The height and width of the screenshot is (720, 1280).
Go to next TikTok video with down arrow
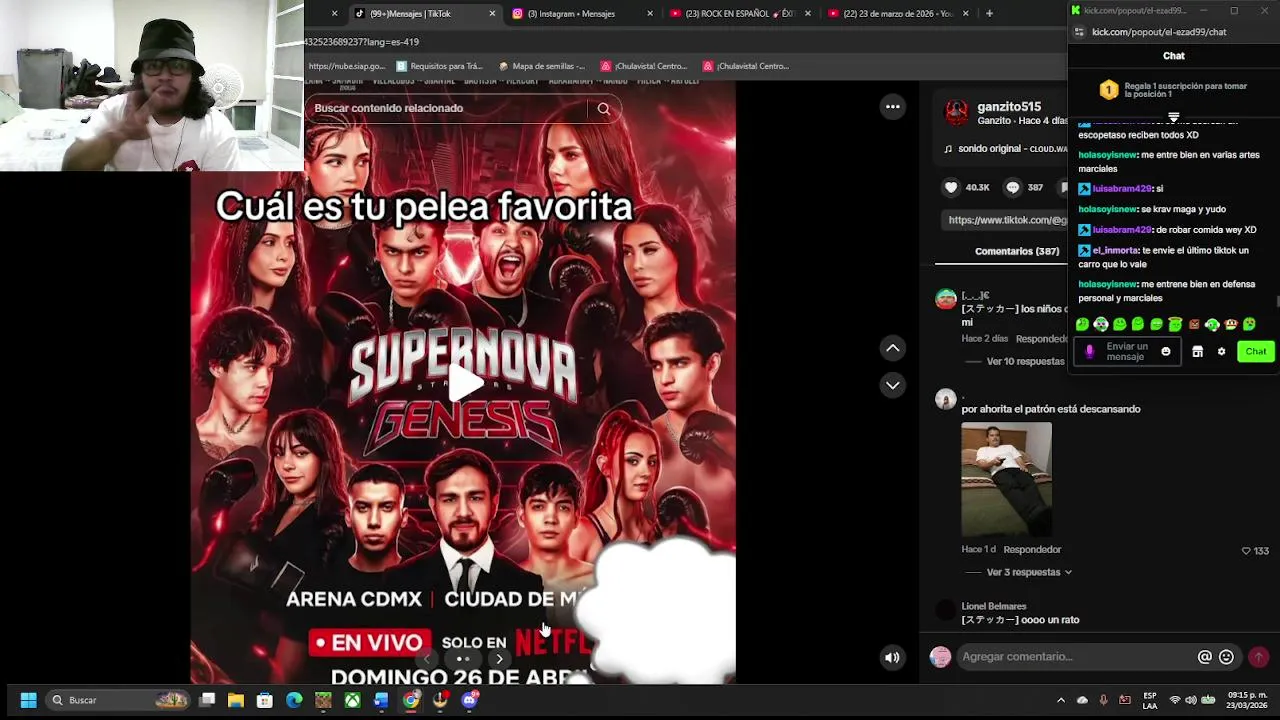[893, 385]
